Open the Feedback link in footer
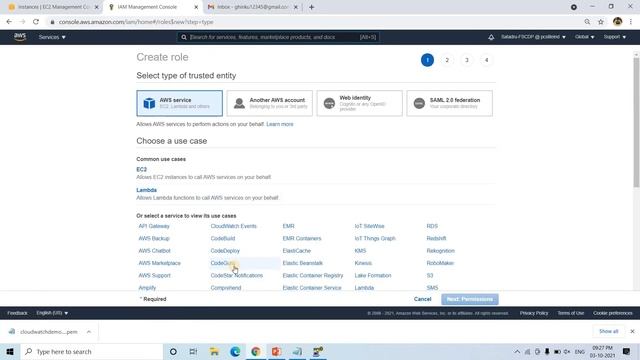The image size is (640, 360). pos(17,313)
